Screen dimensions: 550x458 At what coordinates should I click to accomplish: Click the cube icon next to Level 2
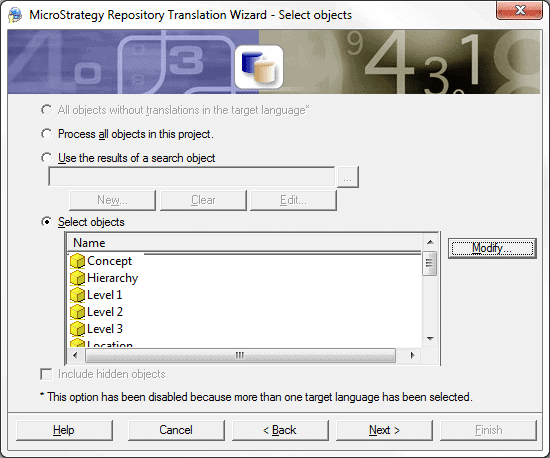(x=77, y=312)
